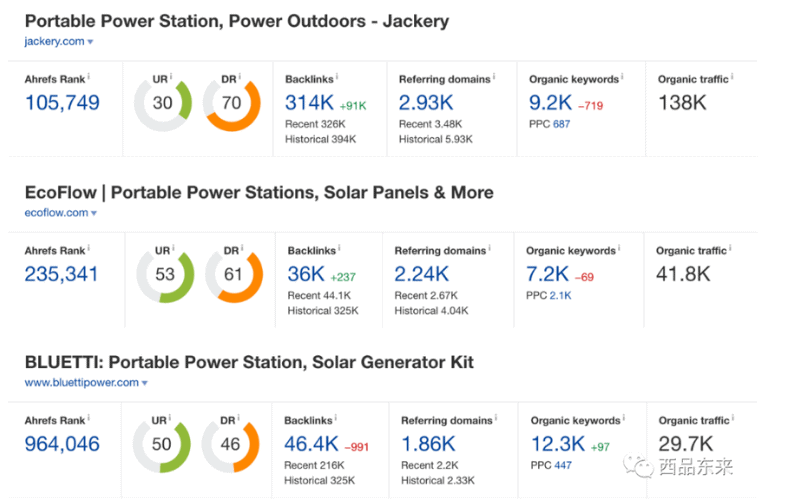Click EcoFlow's UR 53 gauge
Screen dimensions: 800x500
pyautogui.click(x=165, y=274)
